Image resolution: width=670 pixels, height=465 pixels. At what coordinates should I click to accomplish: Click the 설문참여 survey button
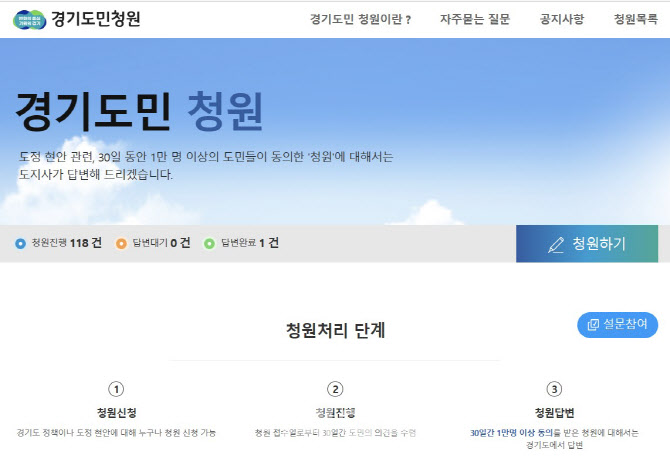pos(617,325)
